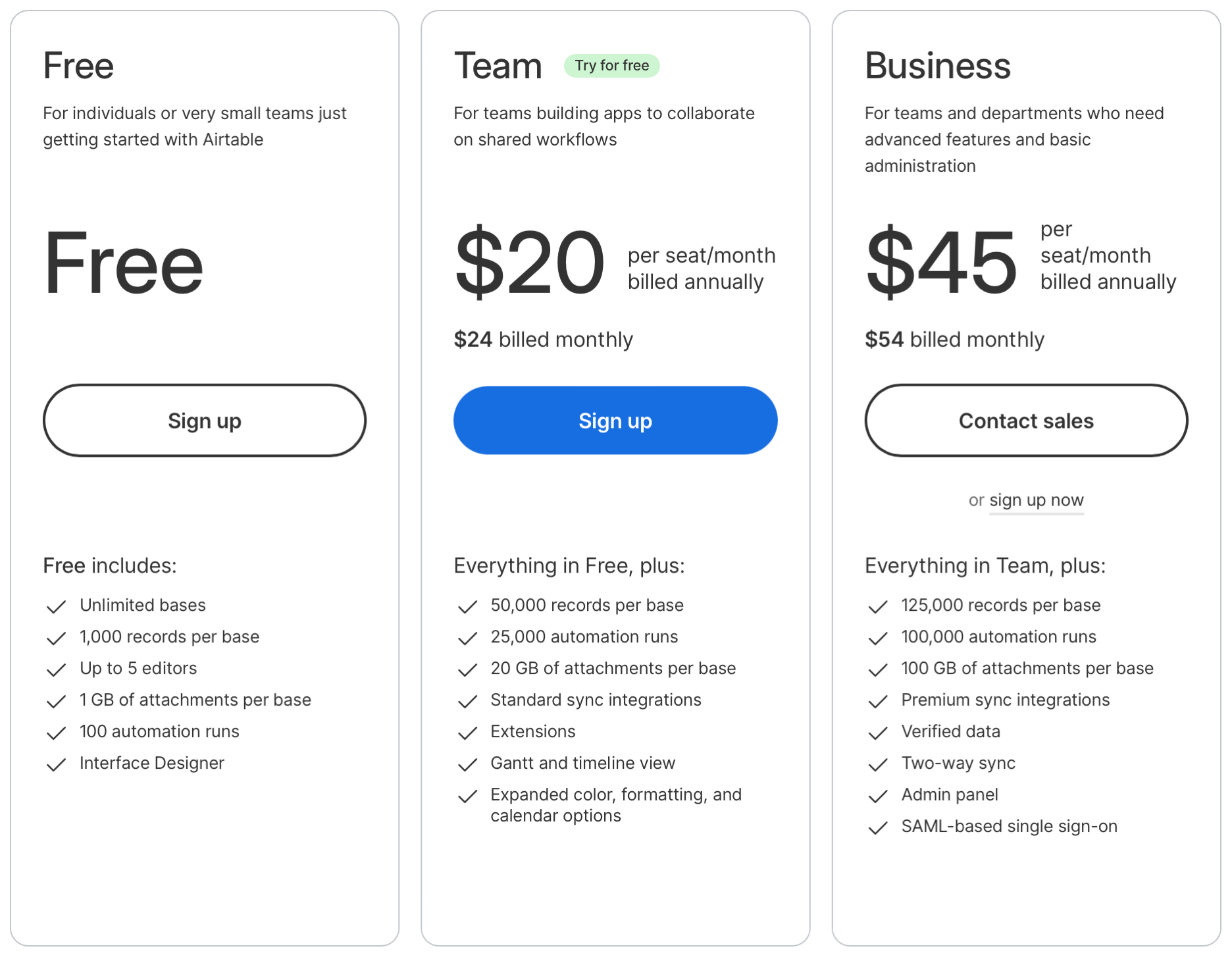
Task: Click the Contact sales button
Action: pyautogui.click(x=1025, y=421)
